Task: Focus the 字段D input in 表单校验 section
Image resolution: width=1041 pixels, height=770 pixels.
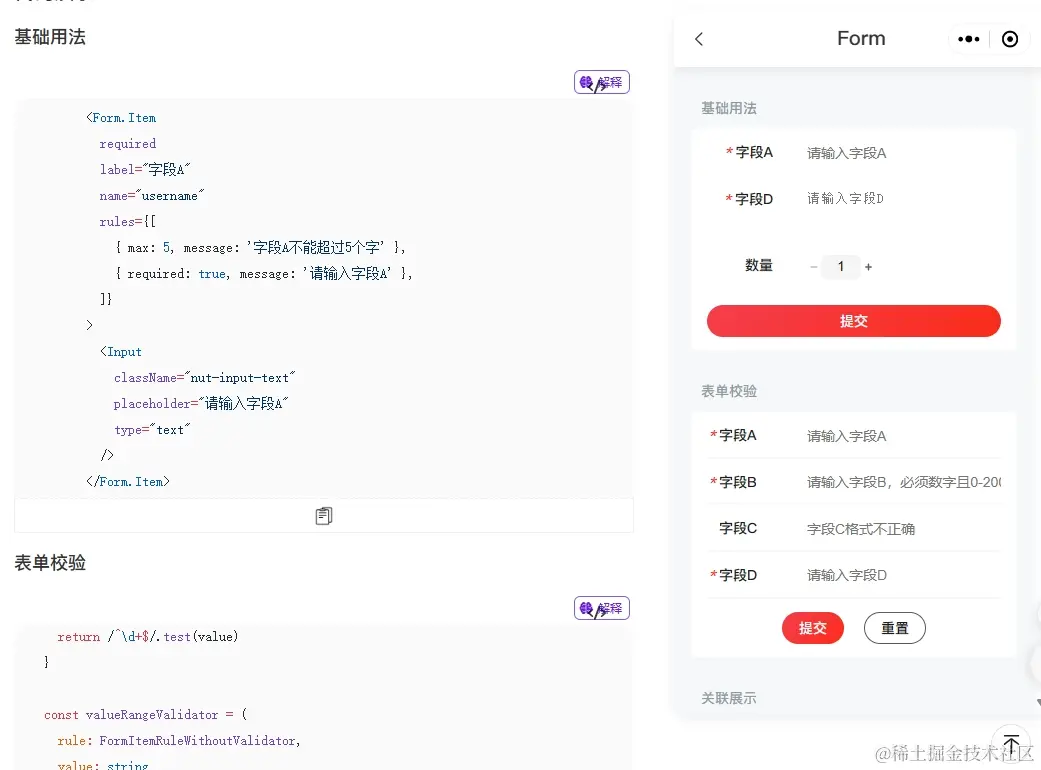Action: pos(903,576)
